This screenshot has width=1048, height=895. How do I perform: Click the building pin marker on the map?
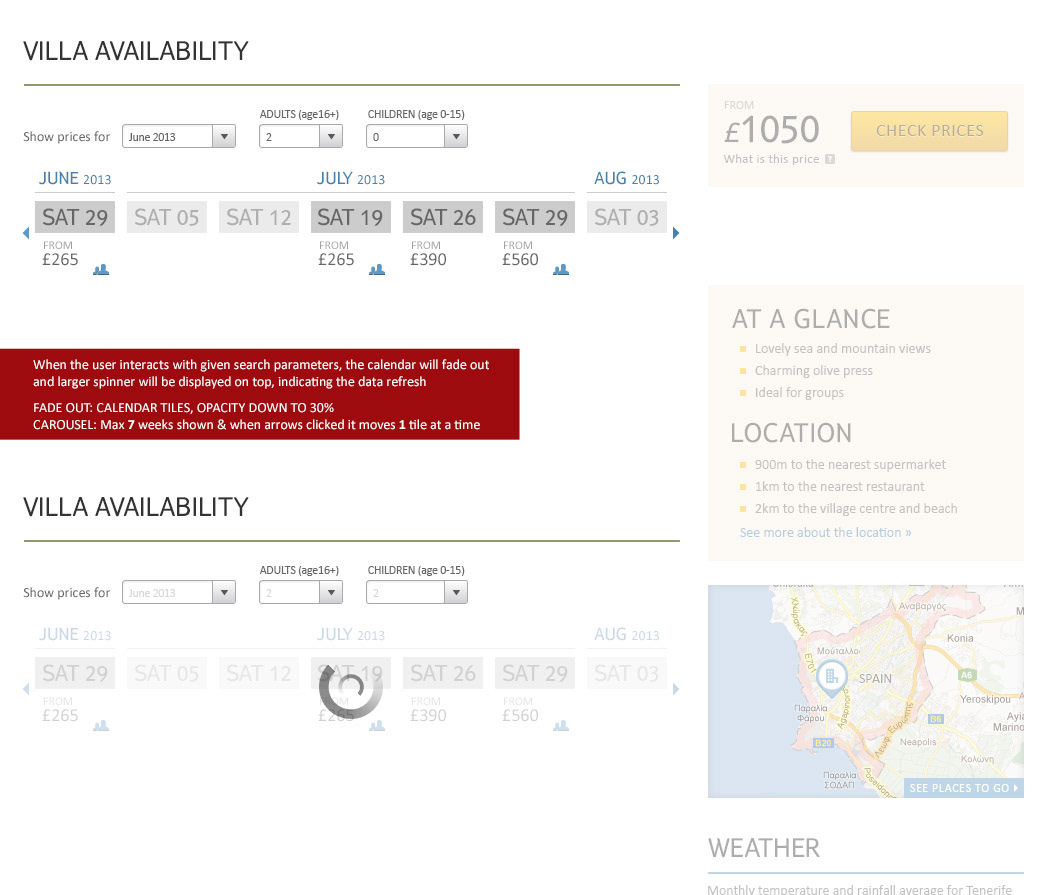coord(831,678)
